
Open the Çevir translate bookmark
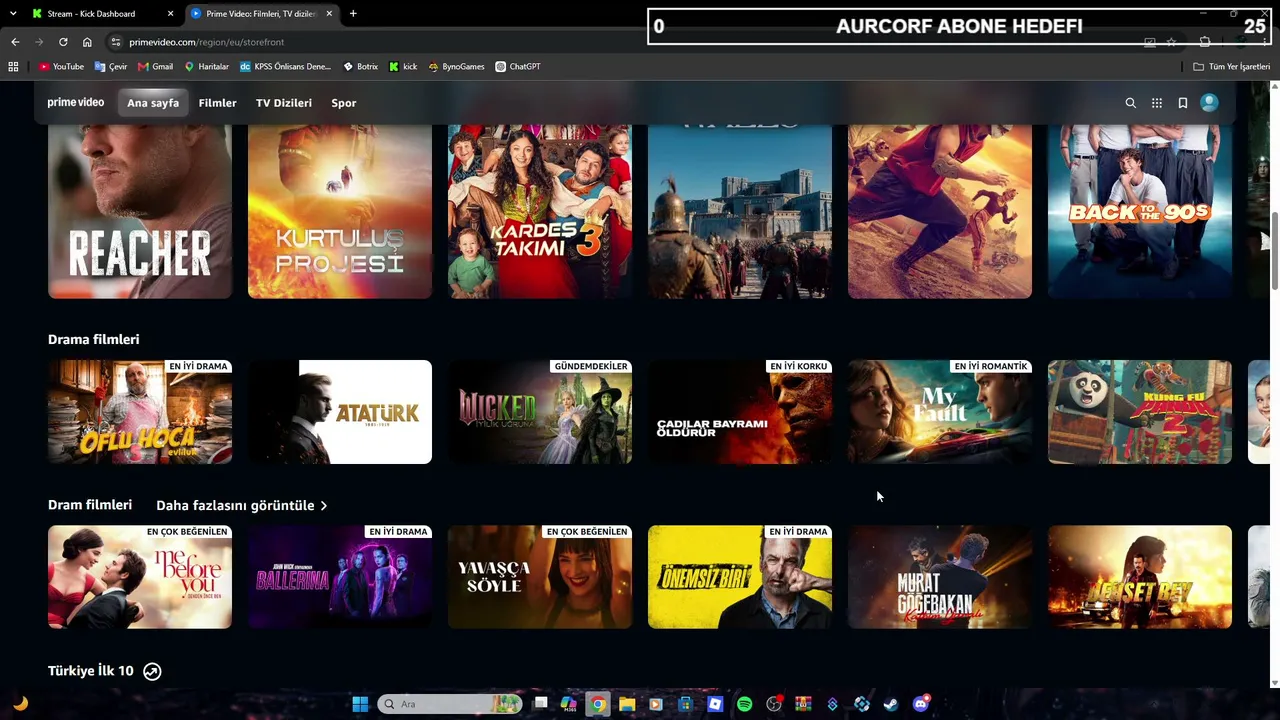111,67
